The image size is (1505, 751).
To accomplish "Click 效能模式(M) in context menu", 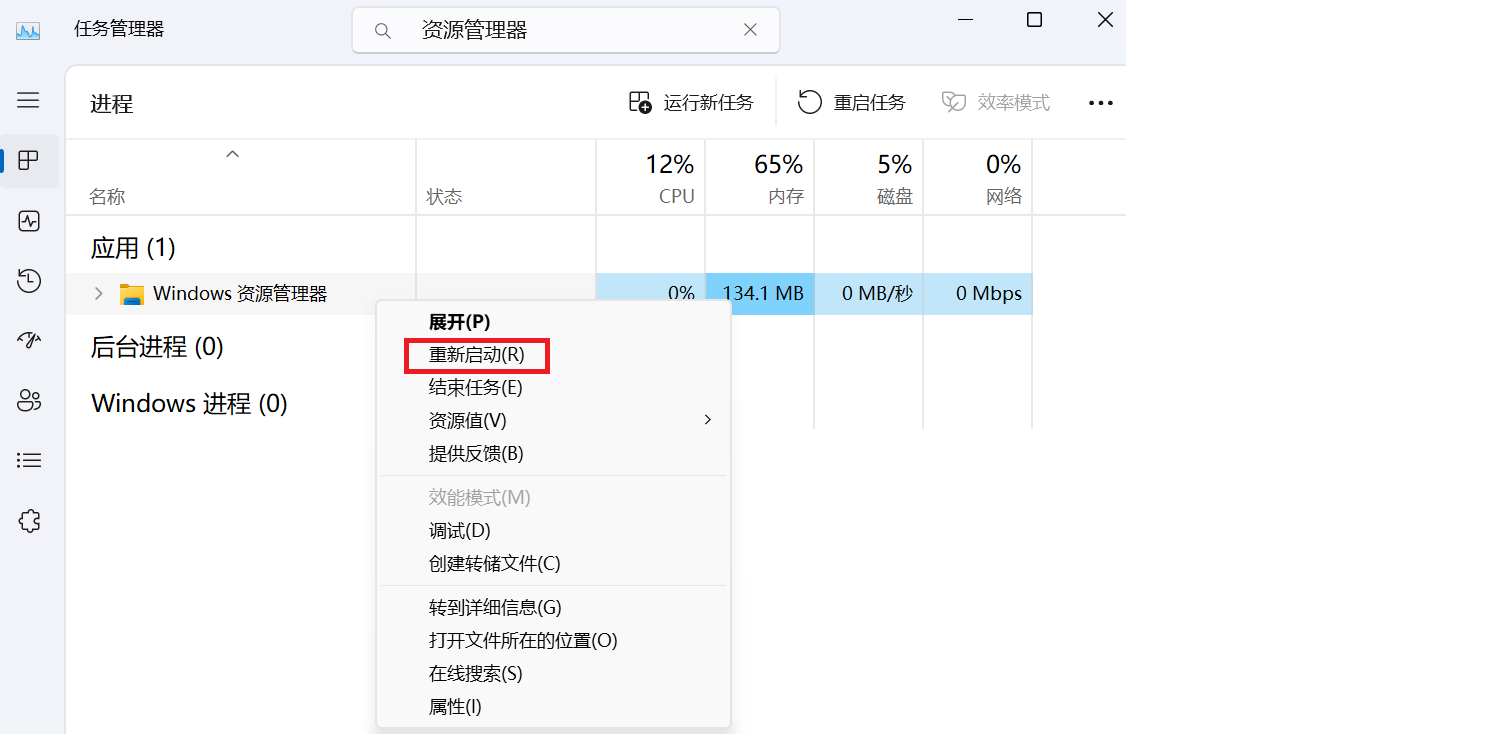I will click(x=479, y=498).
